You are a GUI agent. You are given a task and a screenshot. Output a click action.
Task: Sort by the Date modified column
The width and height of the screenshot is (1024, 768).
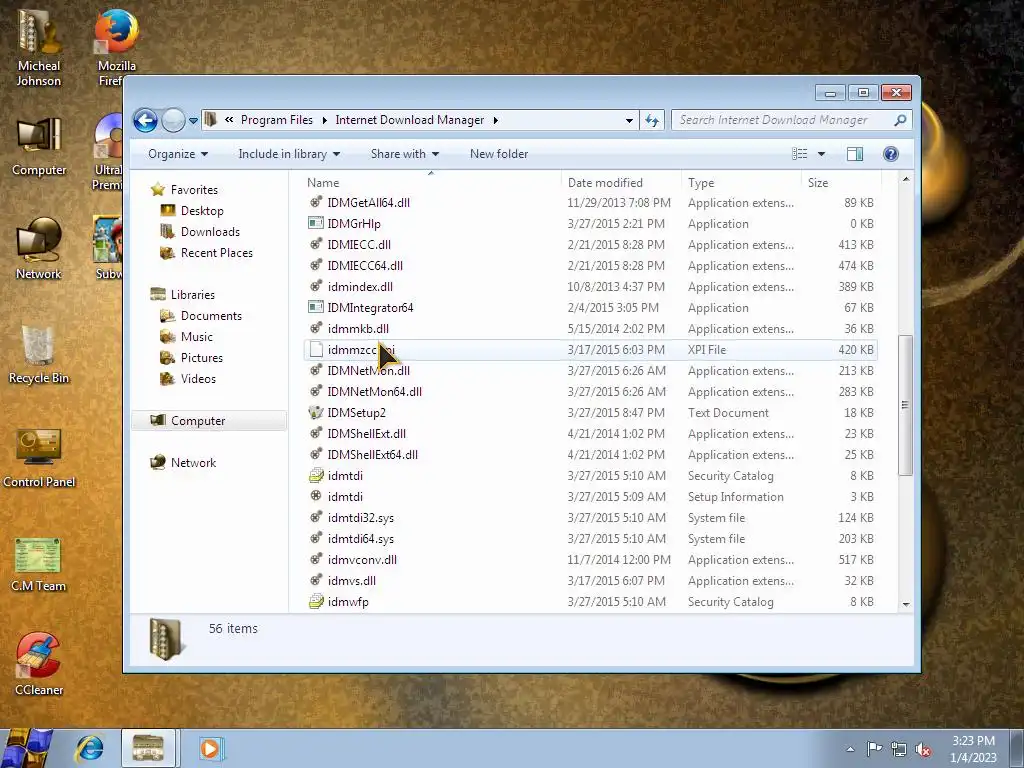tap(605, 183)
